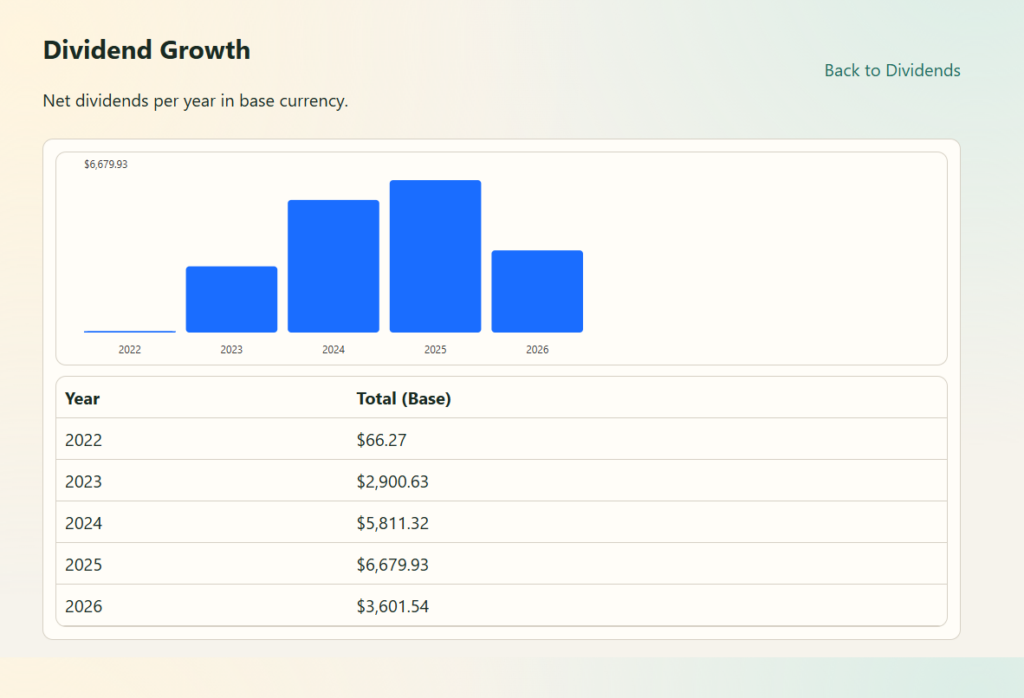Select the $5,811.32 table value
This screenshot has height=698, width=1024.
pos(392,523)
